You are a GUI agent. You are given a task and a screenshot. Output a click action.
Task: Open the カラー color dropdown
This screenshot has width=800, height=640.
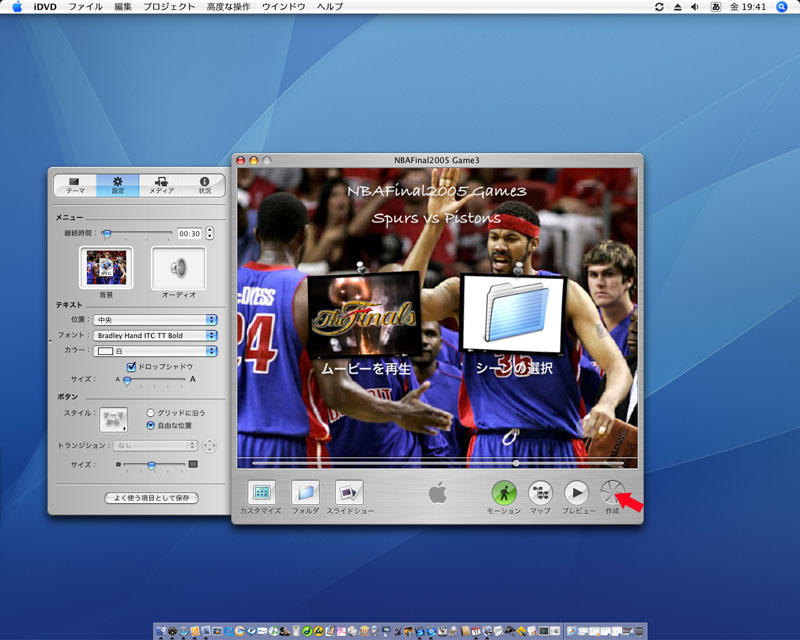(x=155, y=351)
